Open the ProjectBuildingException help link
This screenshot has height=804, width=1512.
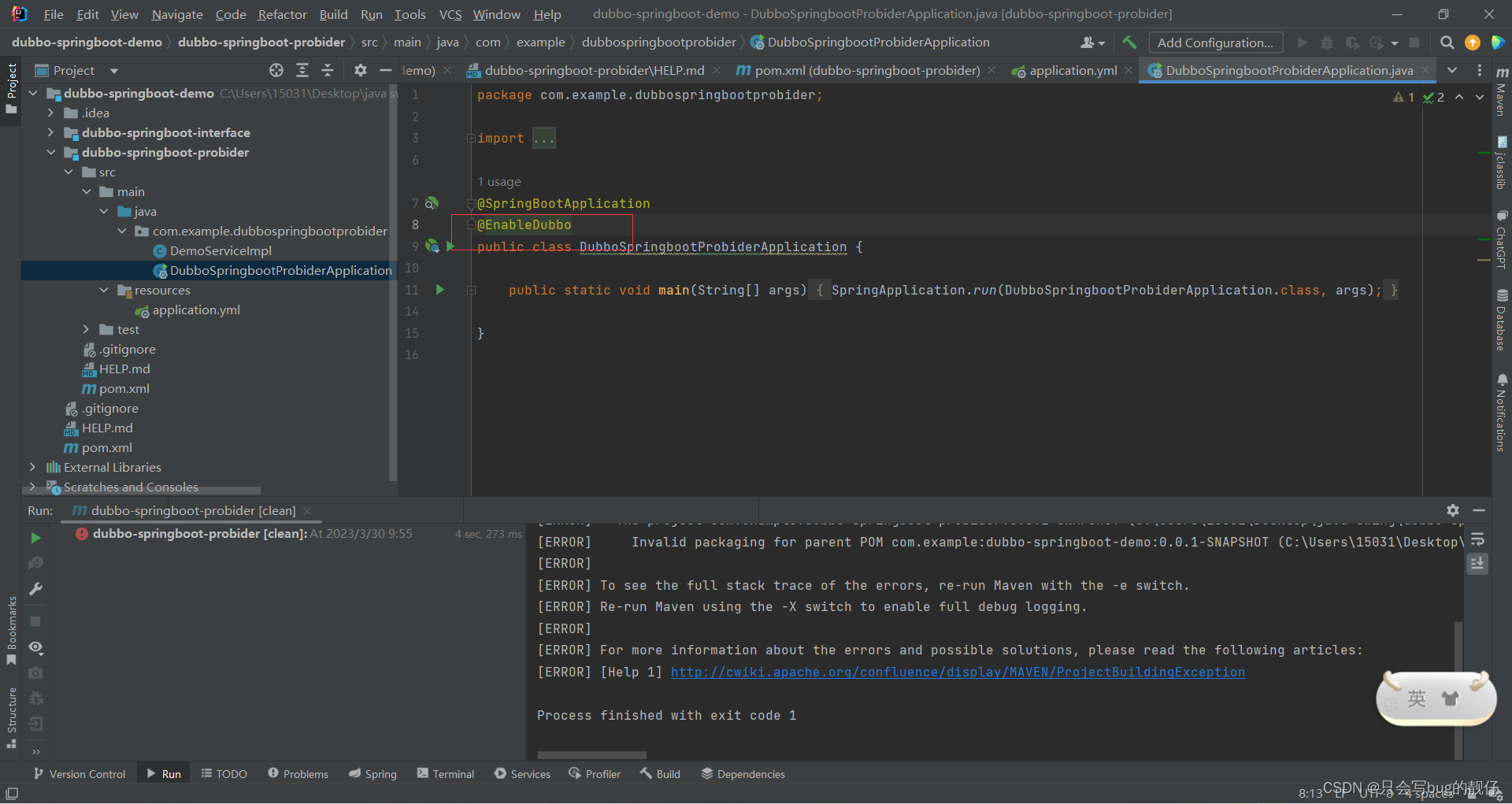958,672
